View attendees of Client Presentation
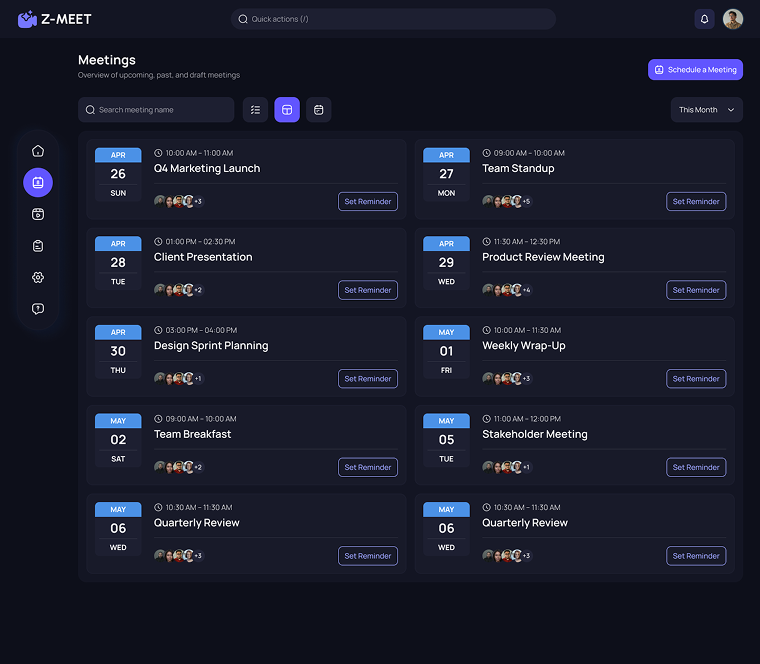 [179, 290]
